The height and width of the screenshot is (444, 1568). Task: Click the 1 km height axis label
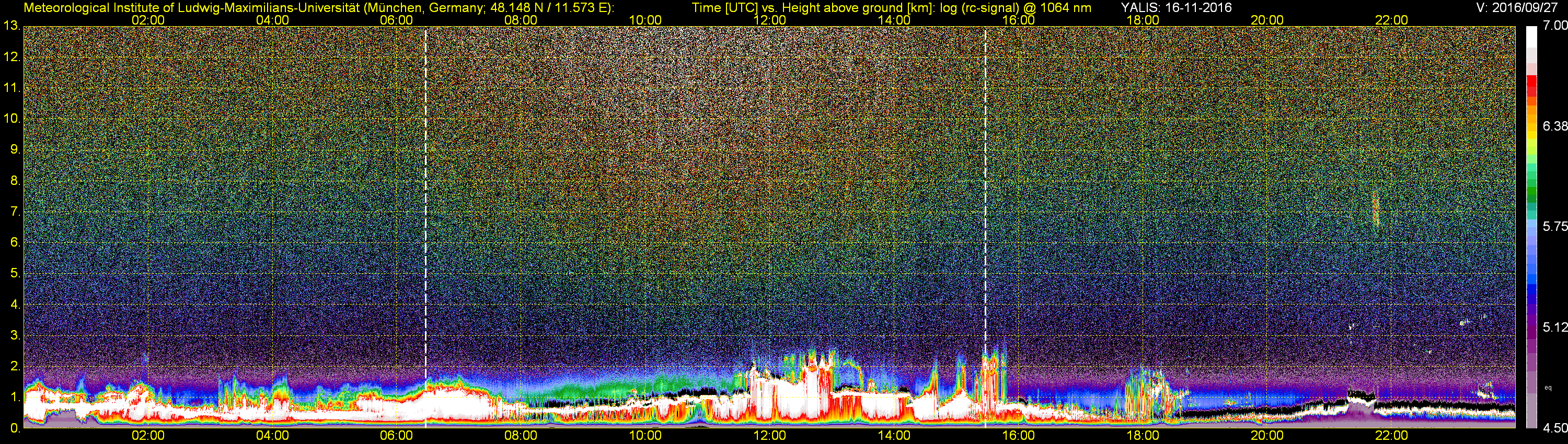(x=15, y=397)
